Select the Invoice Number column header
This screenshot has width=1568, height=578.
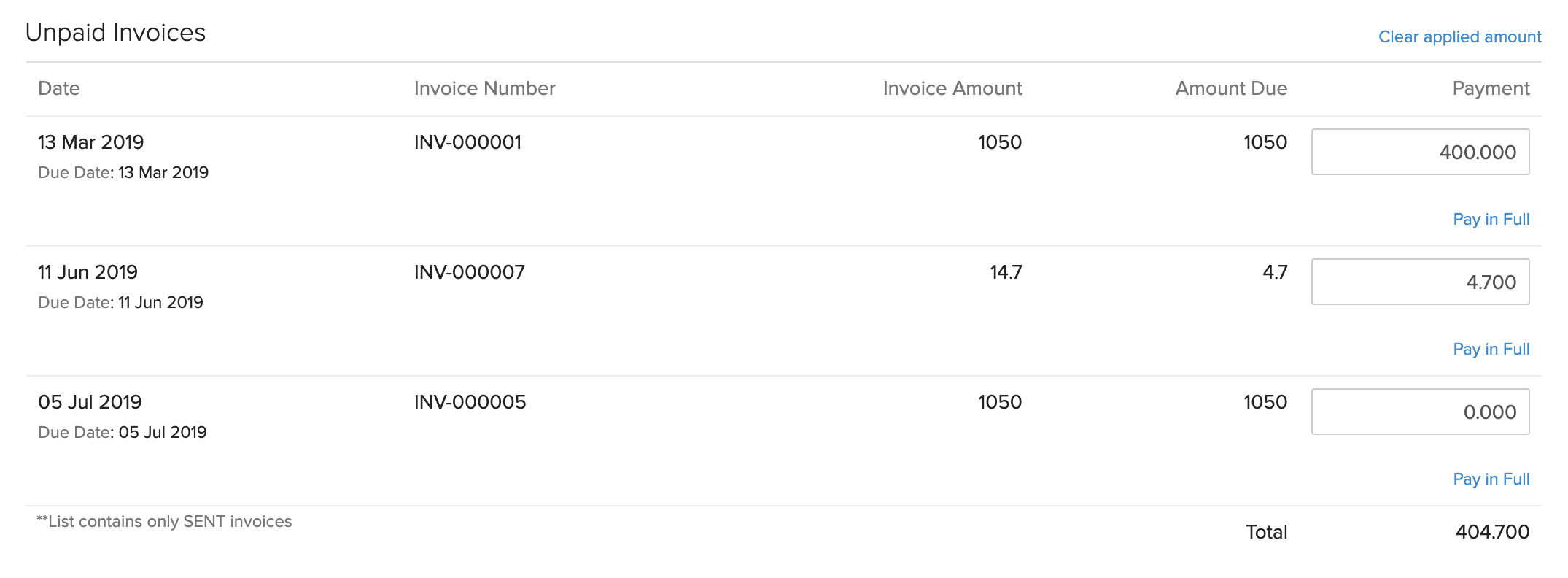[x=484, y=88]
